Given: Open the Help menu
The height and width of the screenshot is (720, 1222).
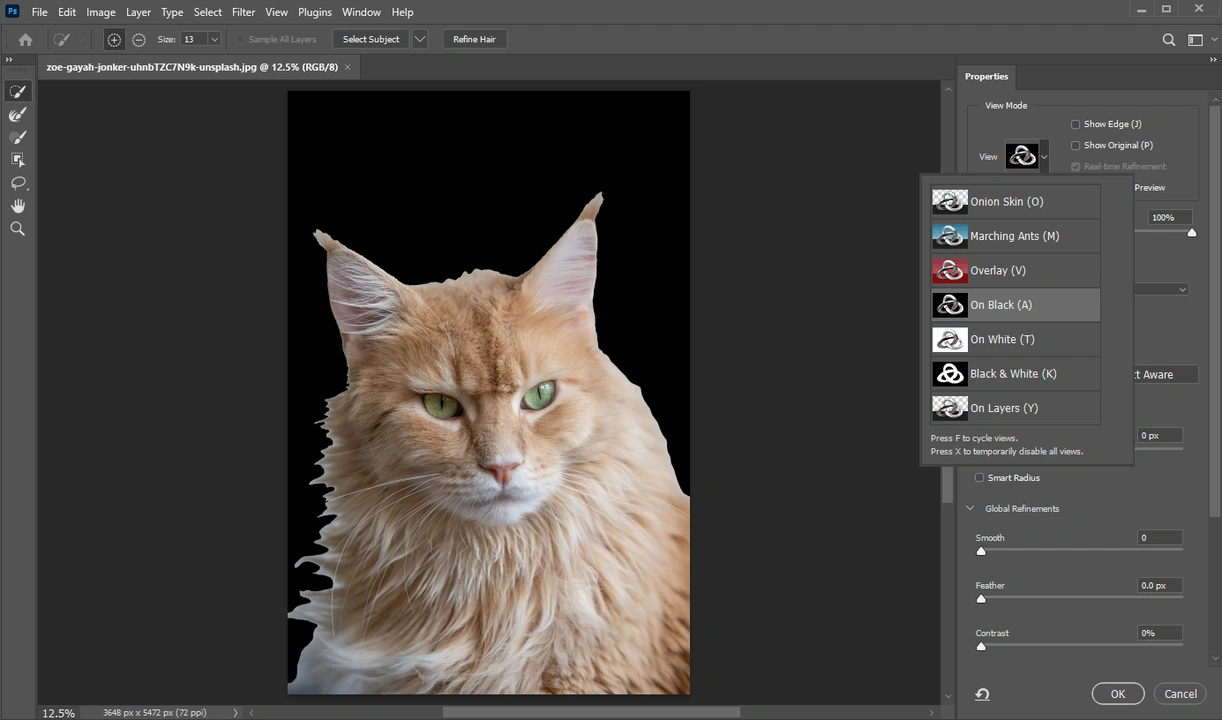Looking at the screenshot, I should (x=402, y=12).
